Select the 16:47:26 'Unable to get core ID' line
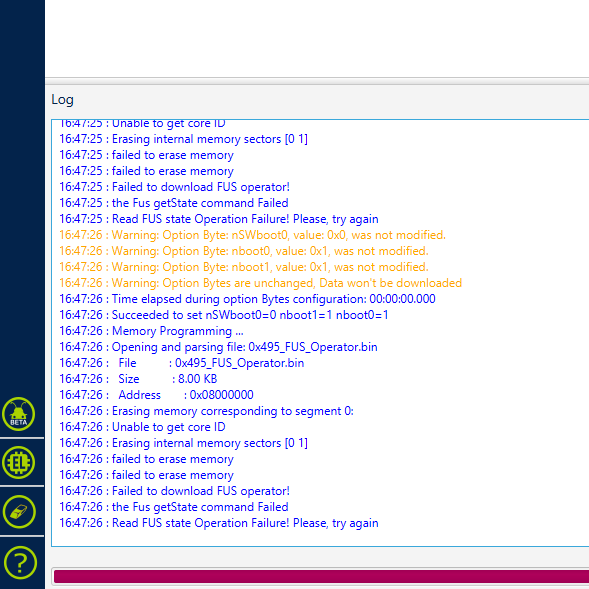Image resolution: width=589 pixels, height=589 pixels. [x=142, y=427]
